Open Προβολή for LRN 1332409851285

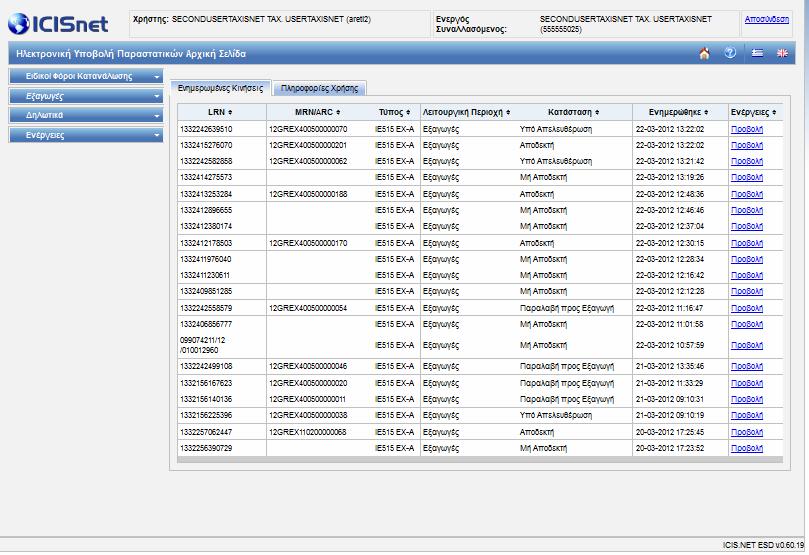pyautogui.click(x=747, y=291)
